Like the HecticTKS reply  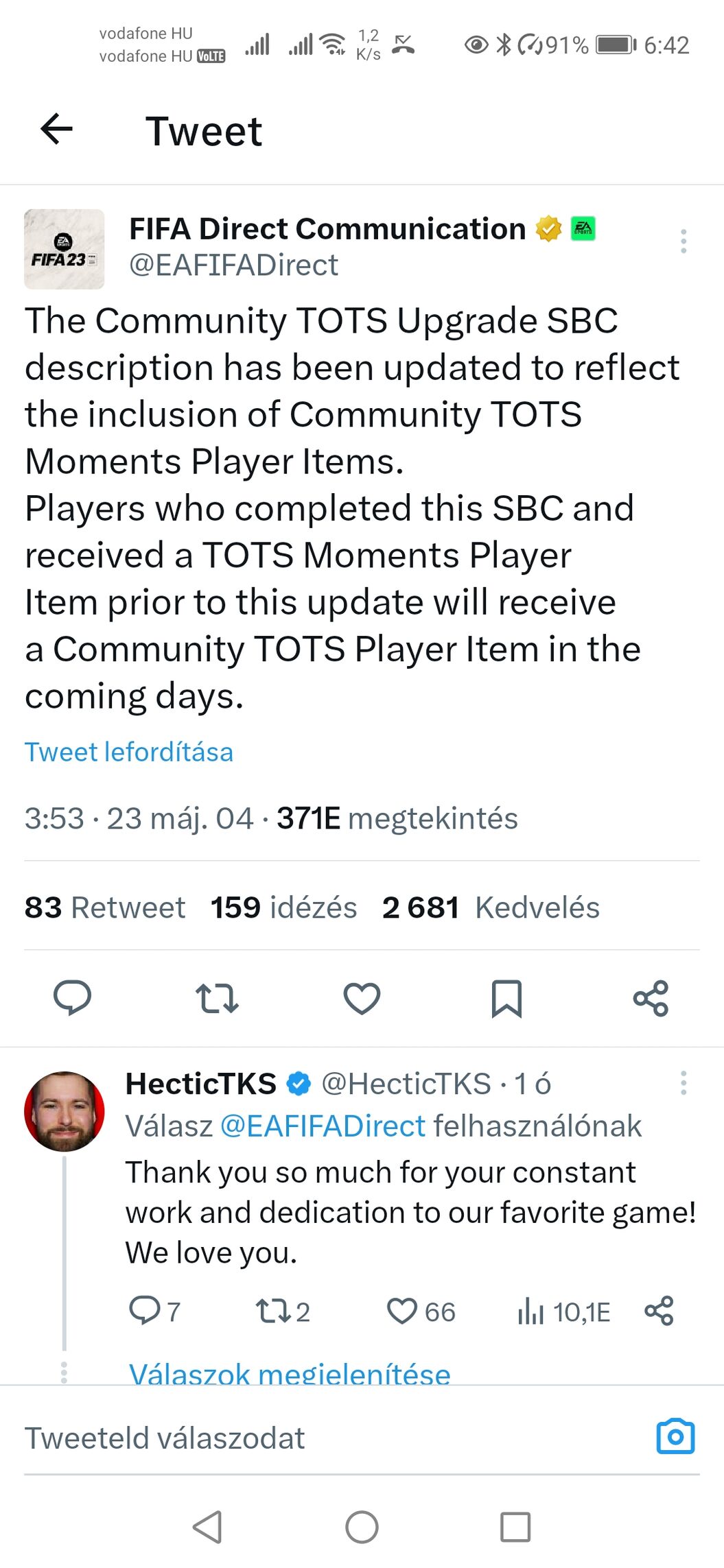402,1311
